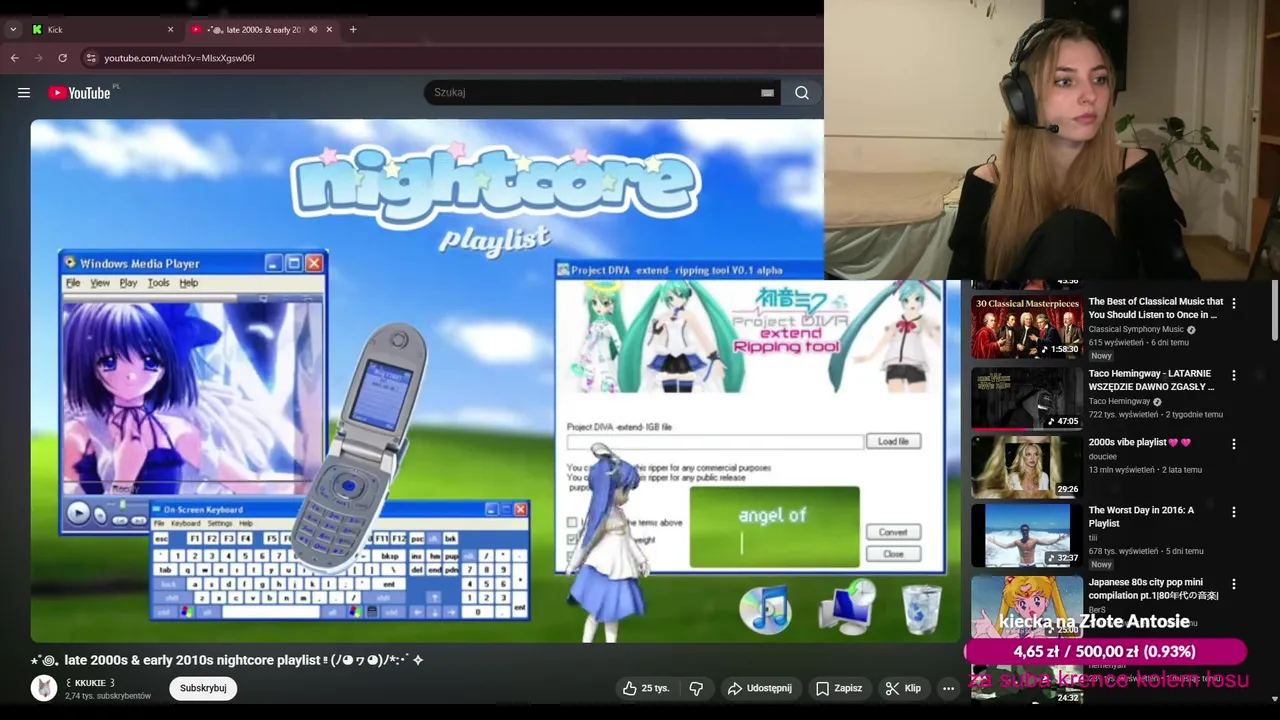This screenshot has height=720, width=1280.
Task: Save the video using Zapisz
Action: click(x=839, y=688)
